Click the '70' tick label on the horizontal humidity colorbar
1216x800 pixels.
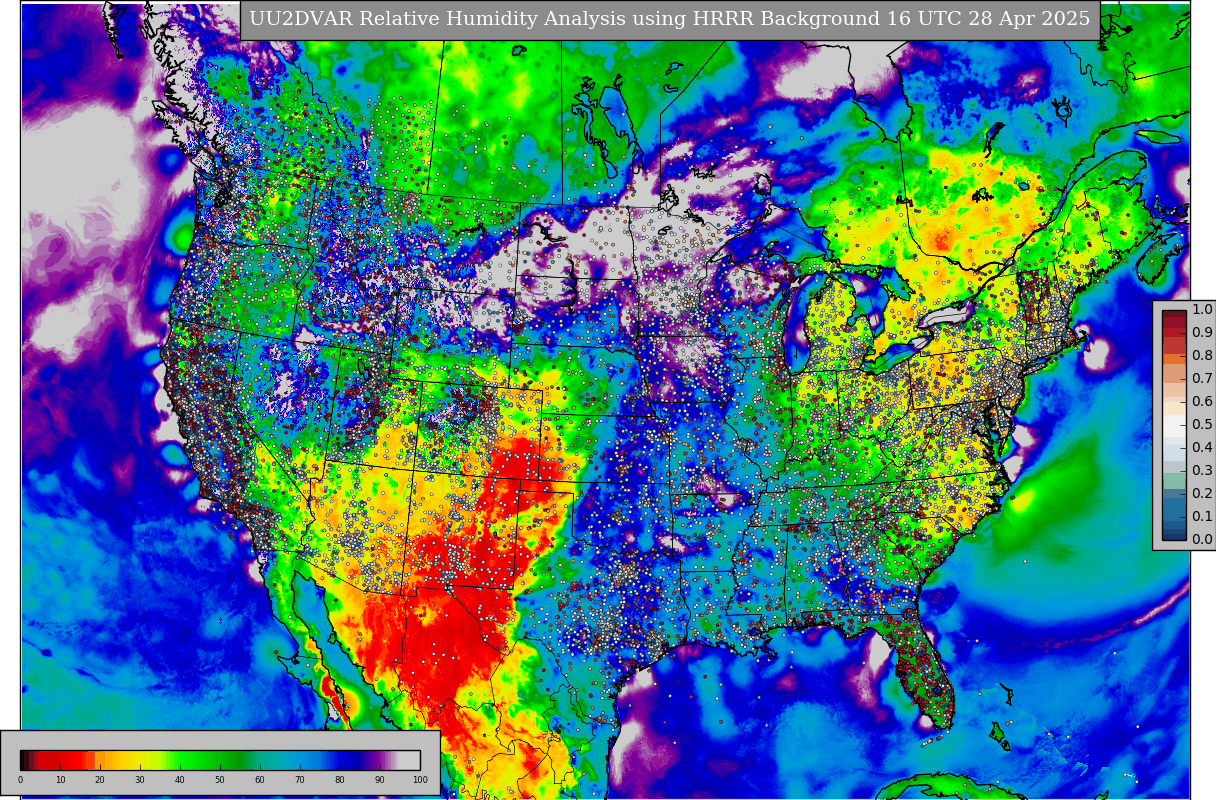[x=300, y=780]
